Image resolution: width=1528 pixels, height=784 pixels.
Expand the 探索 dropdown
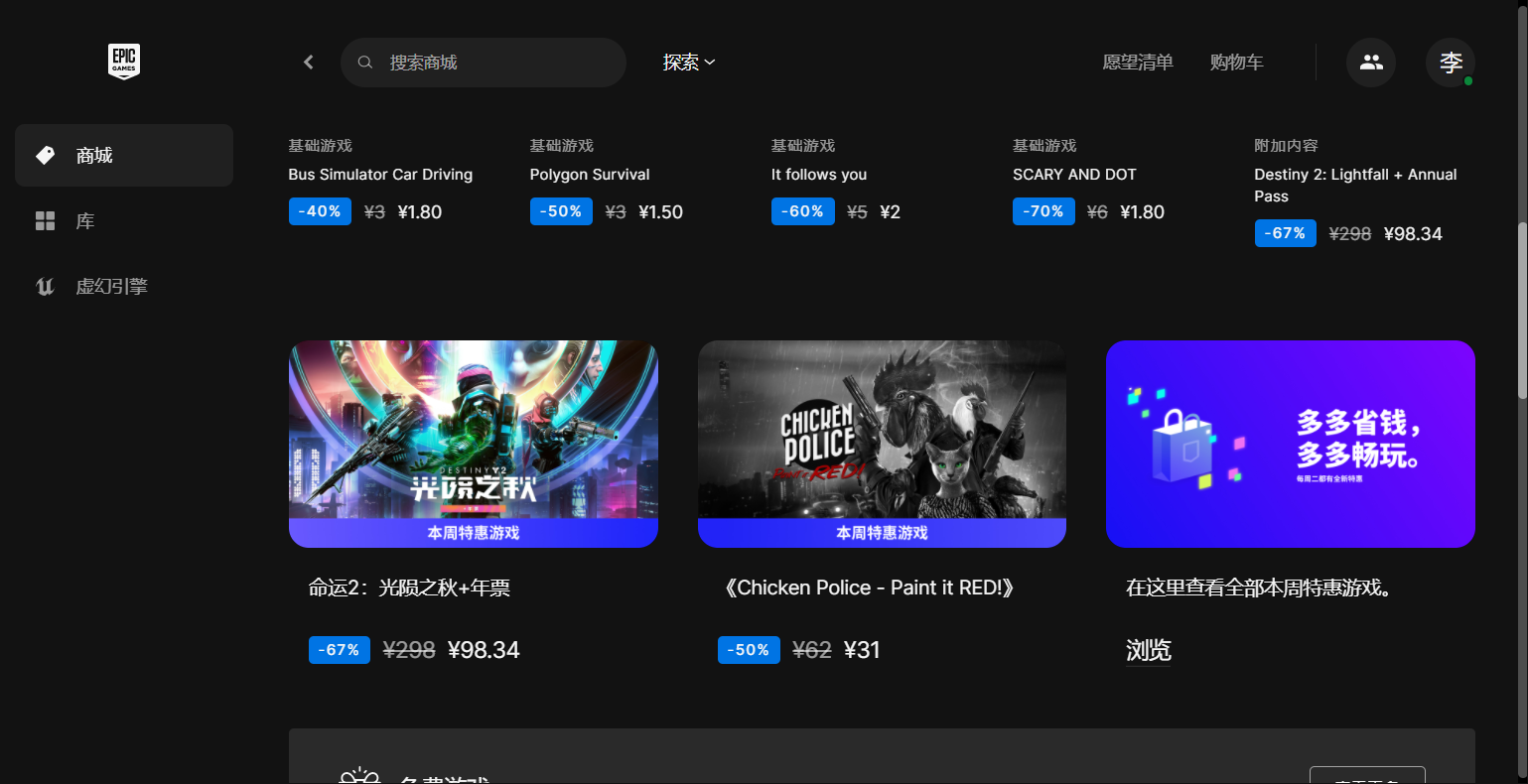pyautogui.click(x=689, y=63)
